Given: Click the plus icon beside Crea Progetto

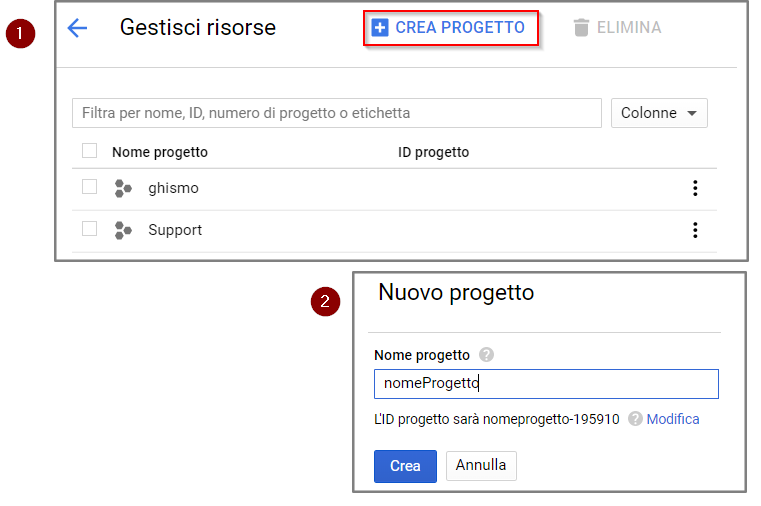Looking at the screenshot, I should (x=380, y=28).
